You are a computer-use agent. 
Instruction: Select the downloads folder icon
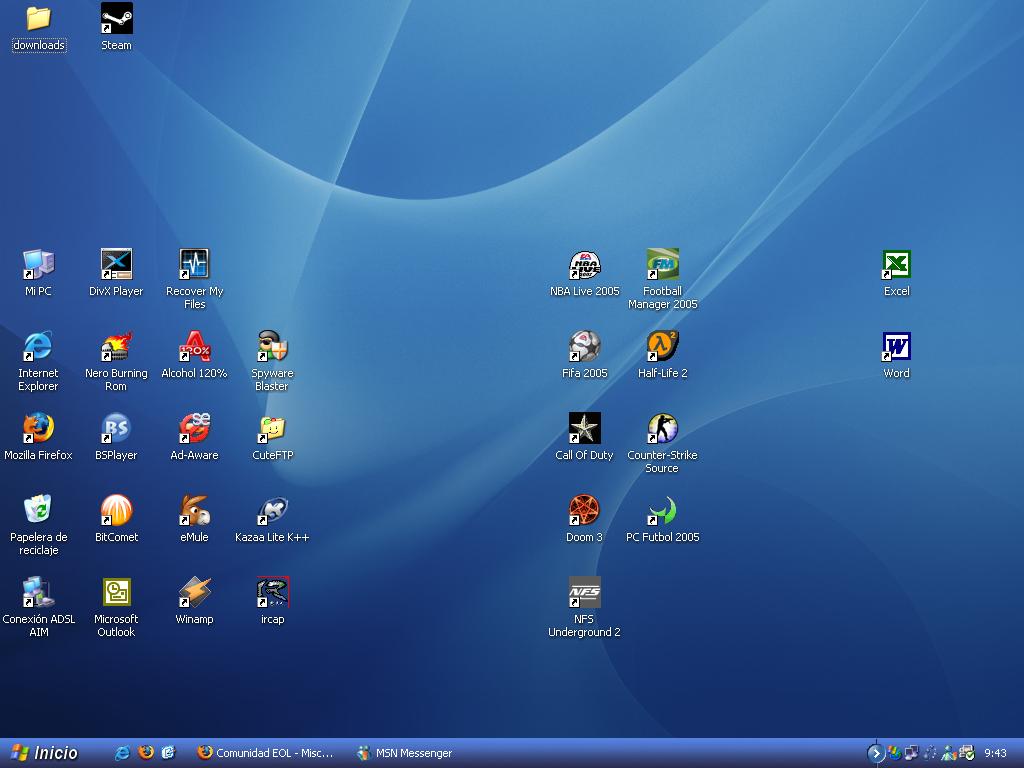[38, 19]
